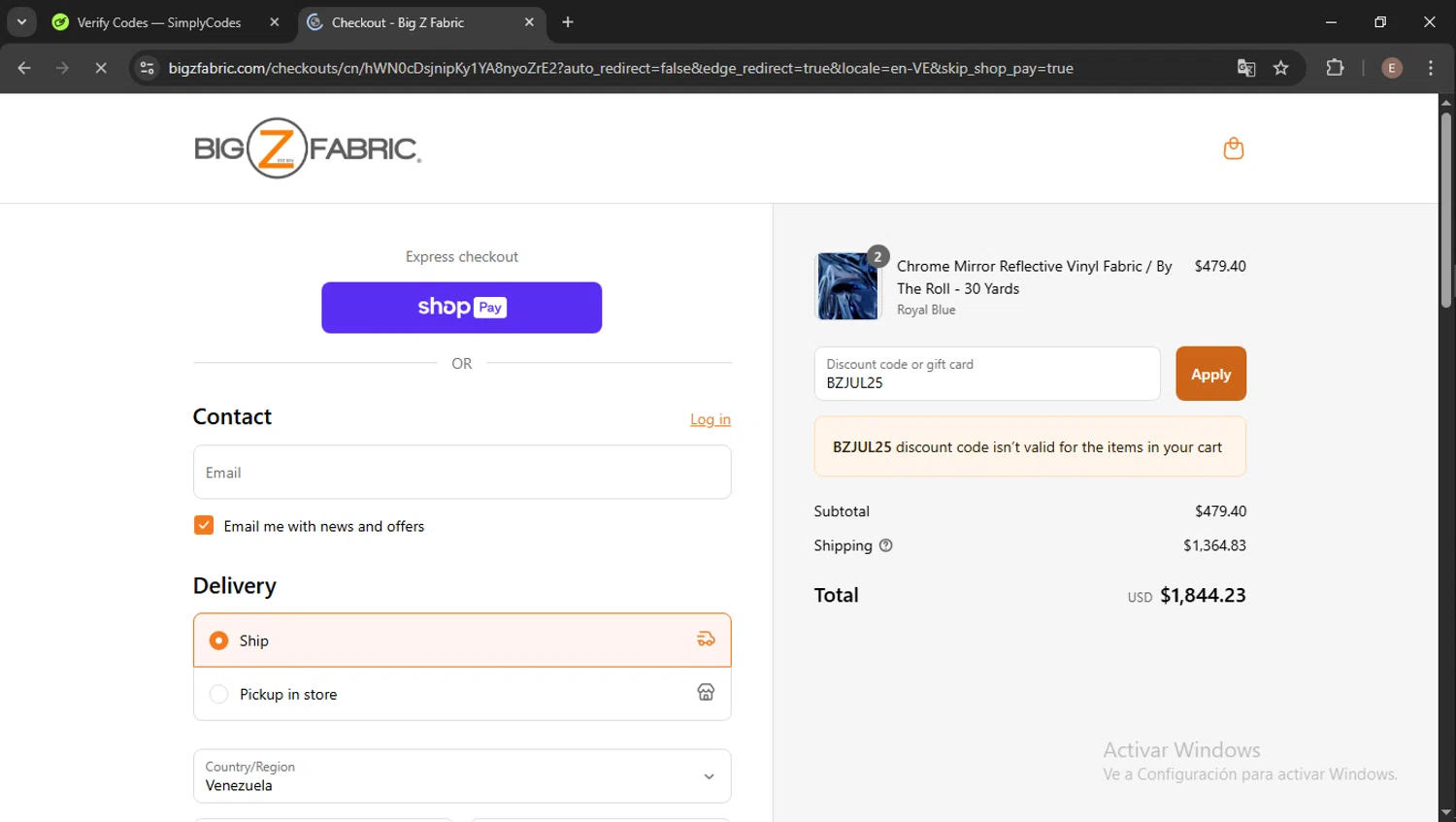Click the delivery truck icon in Ship row
The width and height of the screenshot is (1456, 822).
706,640
